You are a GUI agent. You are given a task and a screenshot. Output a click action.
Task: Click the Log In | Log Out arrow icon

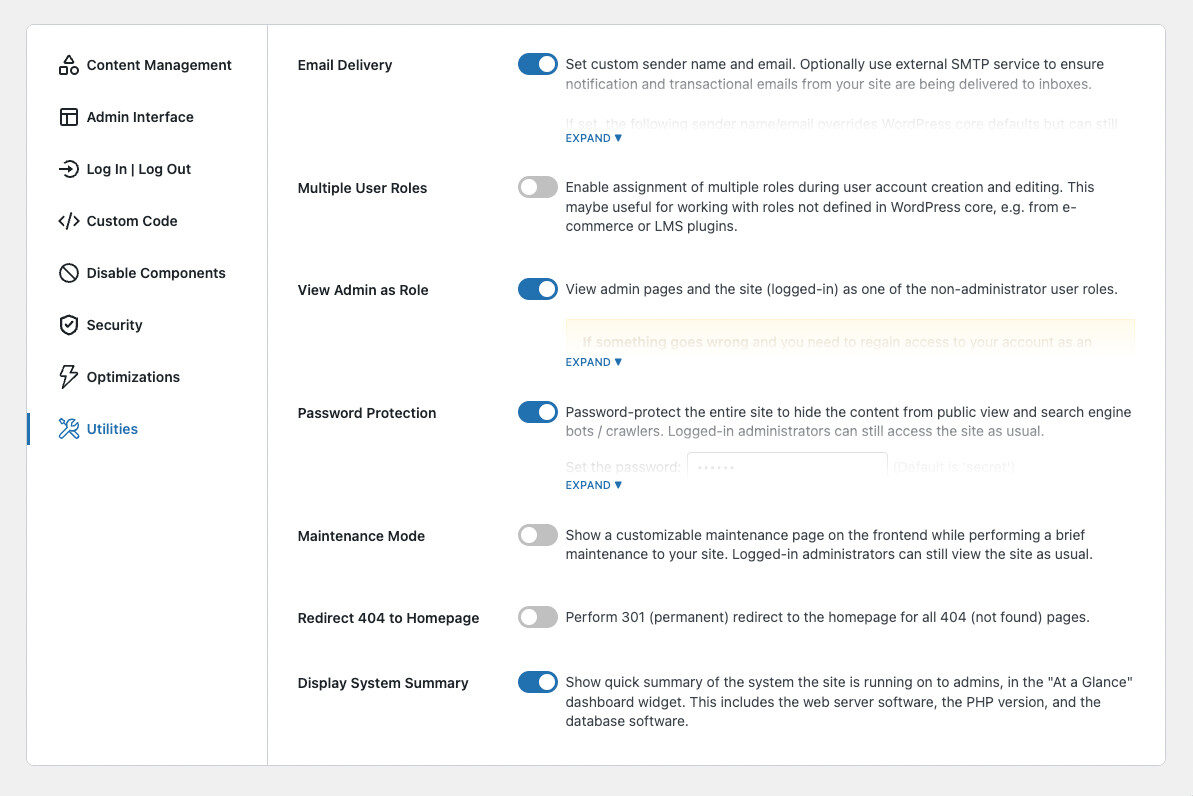(68, 168)
